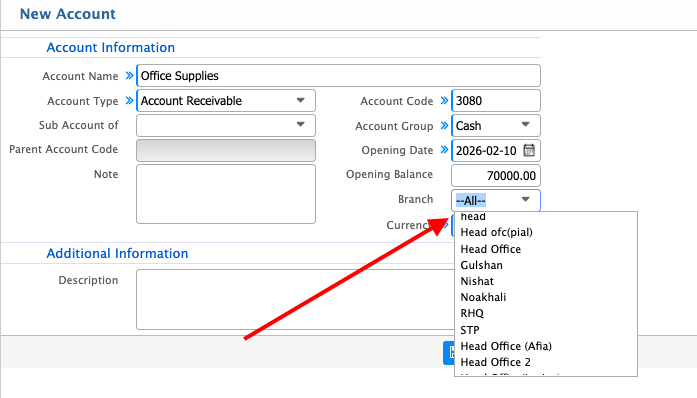
Task: Click the Note text area
Action: pyautogui.click(x=226, y=194)
